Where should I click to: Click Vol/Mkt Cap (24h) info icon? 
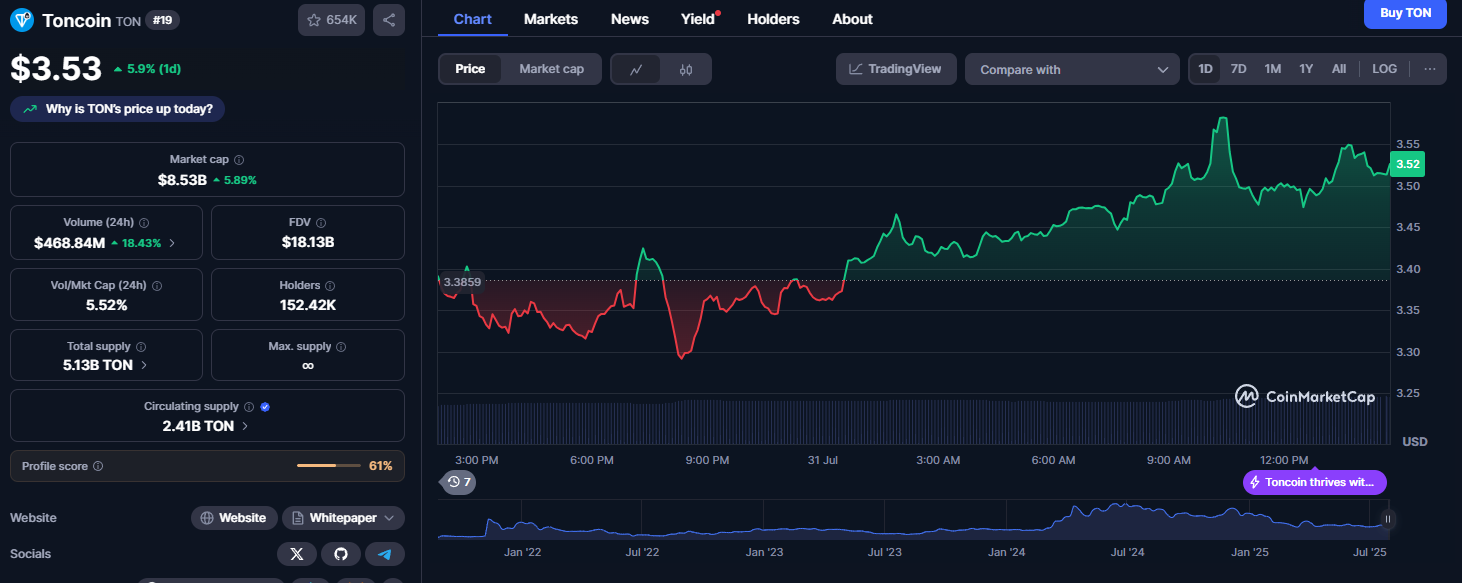pos(157,286)
